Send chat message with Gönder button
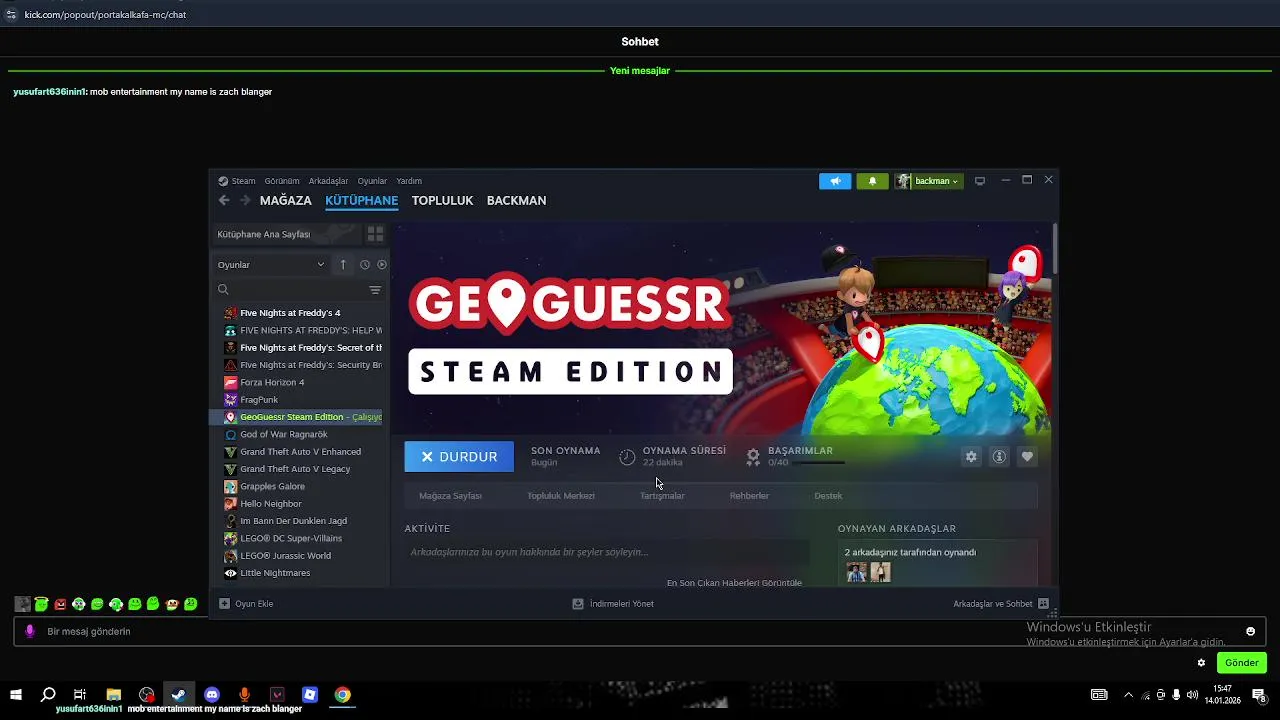Viewport: 1280px width, 720px height. [1241, 663]
